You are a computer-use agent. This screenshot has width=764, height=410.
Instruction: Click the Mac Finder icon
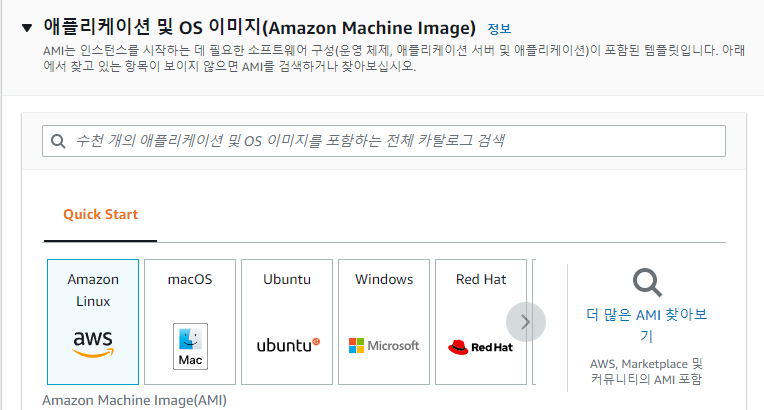(x=190, y=346)
